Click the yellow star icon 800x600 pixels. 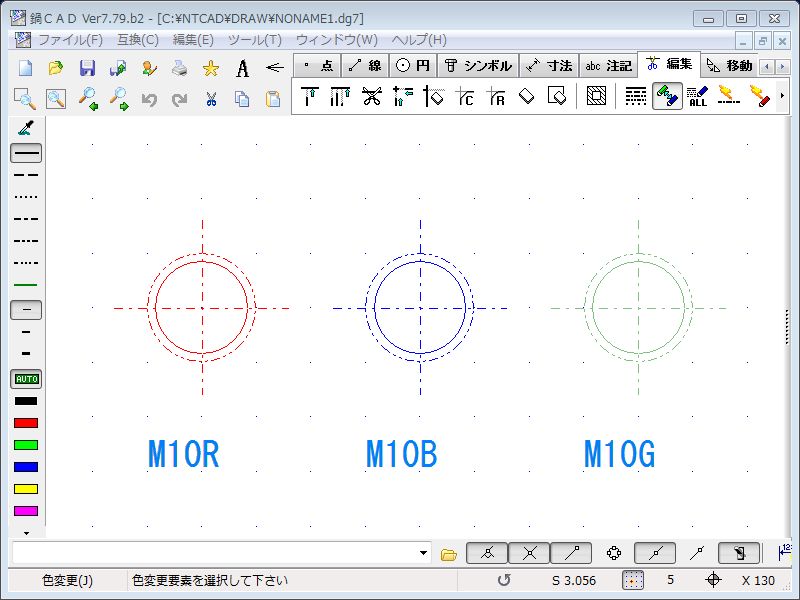click(211, 68)
